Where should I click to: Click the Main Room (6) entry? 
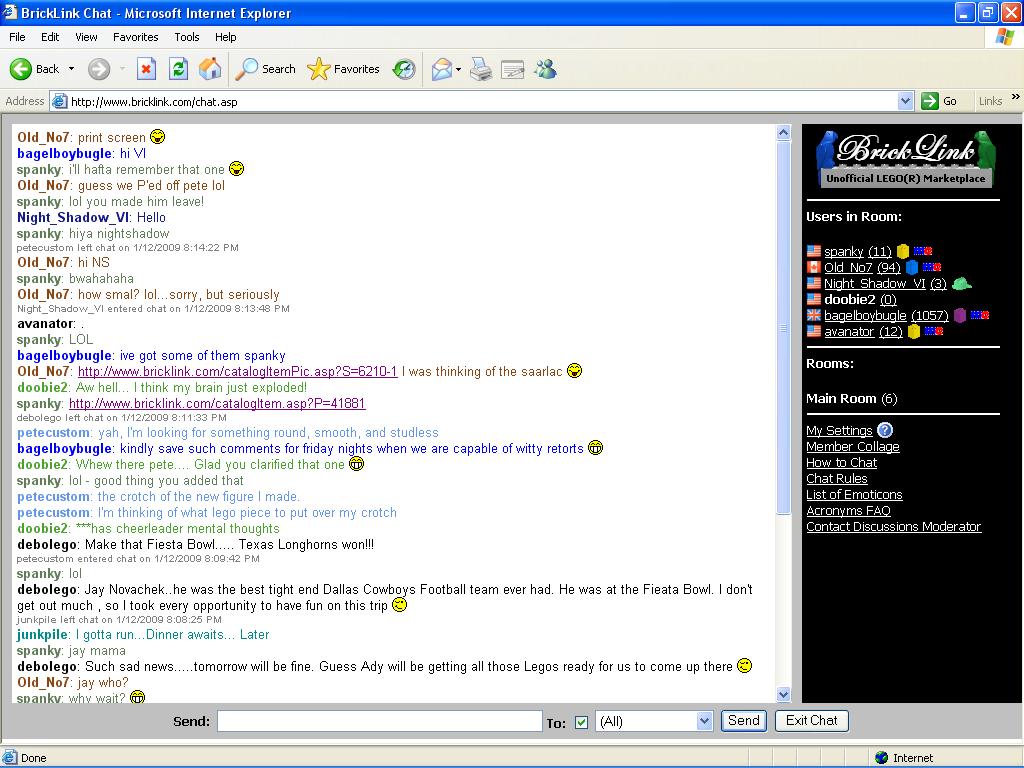852,398
